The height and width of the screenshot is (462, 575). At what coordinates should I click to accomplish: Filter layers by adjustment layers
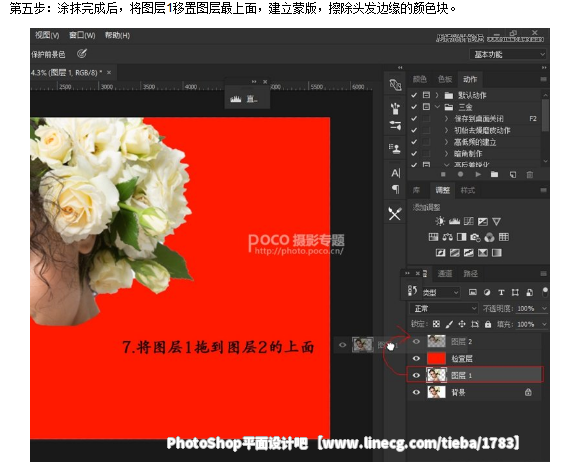coord(487,292)
